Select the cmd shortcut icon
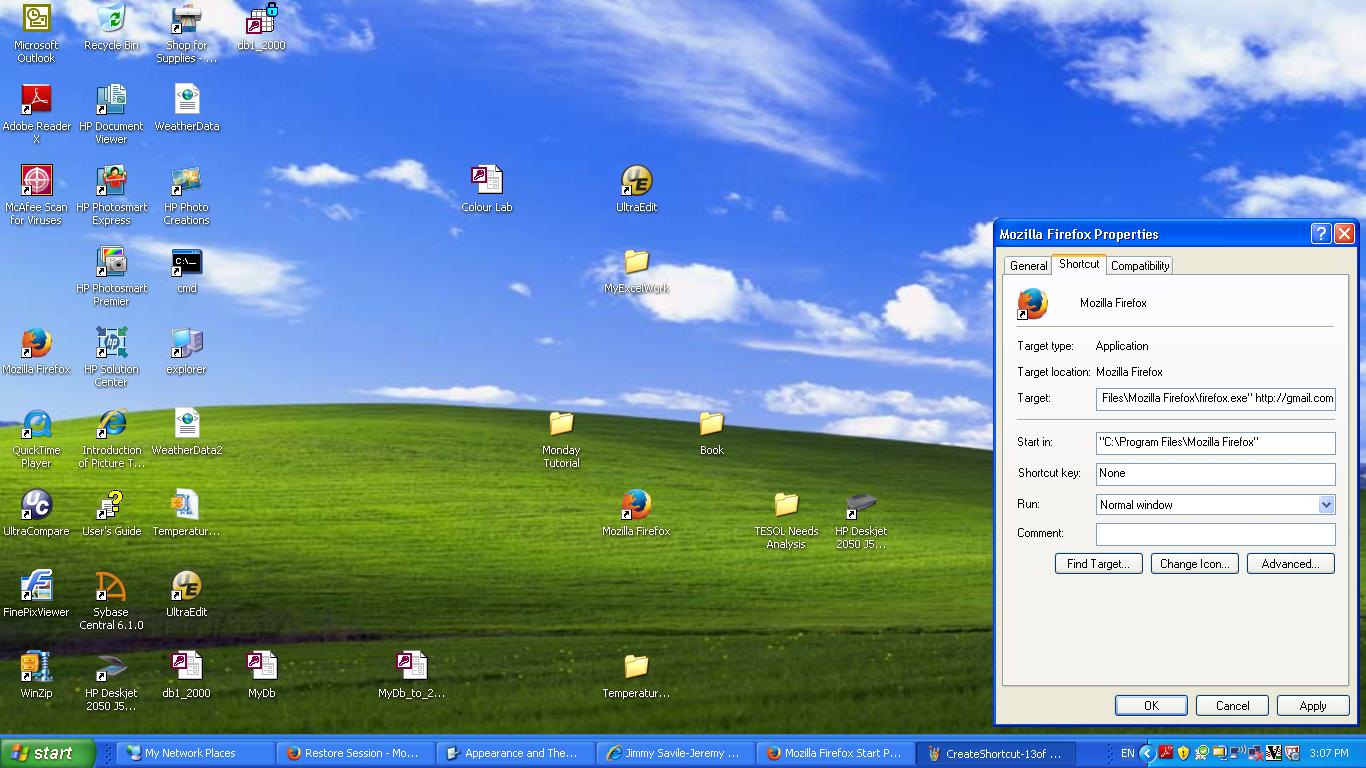The width and height of the screenshot is (1366, 768). (186, 263)
